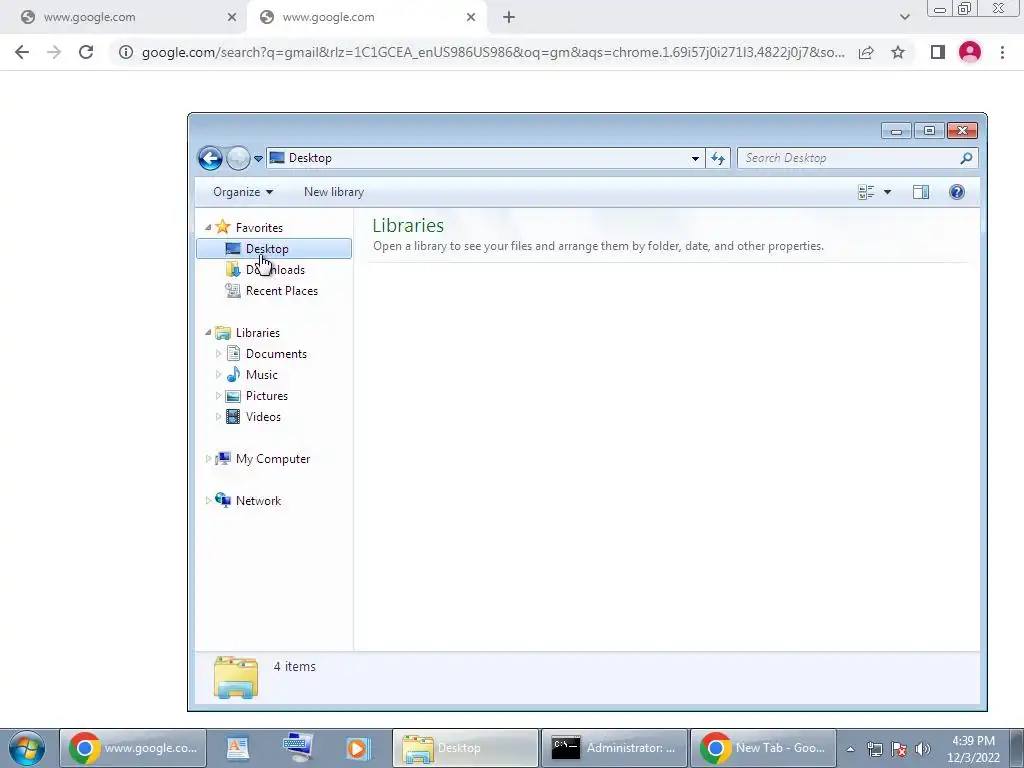Expand the Network node
1024x768 pixels.
coord(208,501)
